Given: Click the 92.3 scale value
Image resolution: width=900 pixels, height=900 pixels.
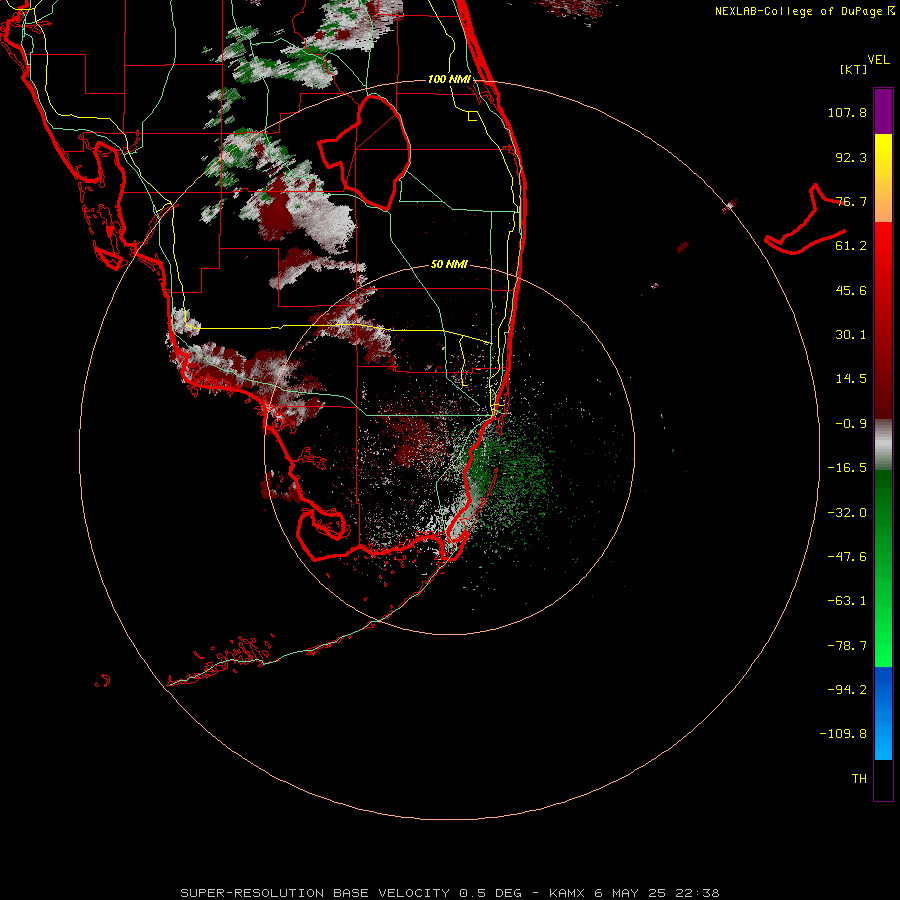Looking at the screenshot, I should [851, 157].
